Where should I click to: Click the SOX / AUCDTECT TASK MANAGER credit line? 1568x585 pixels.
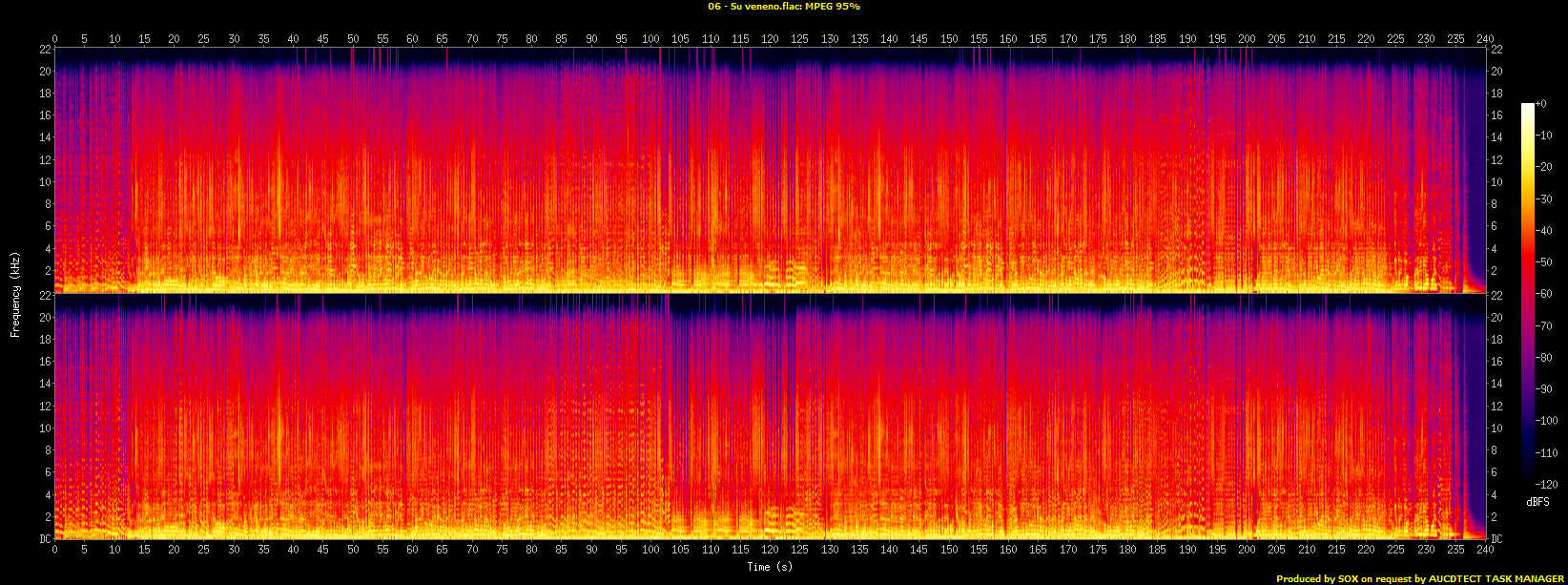(x=1420, y=579)
